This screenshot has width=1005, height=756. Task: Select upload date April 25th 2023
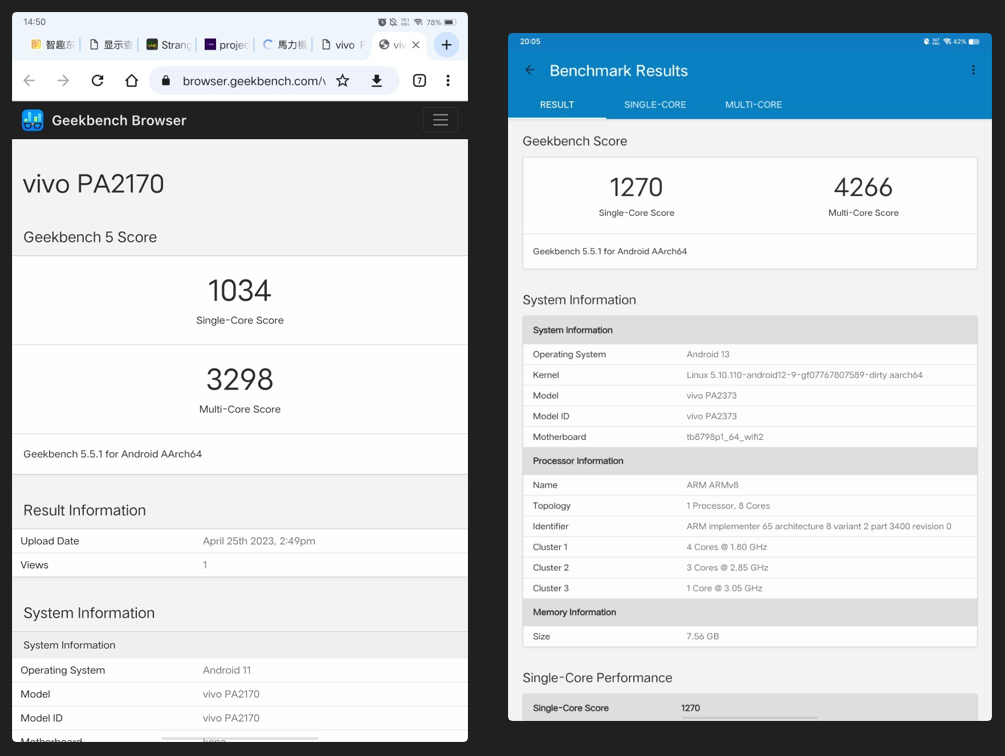click(x=259, y=541)
